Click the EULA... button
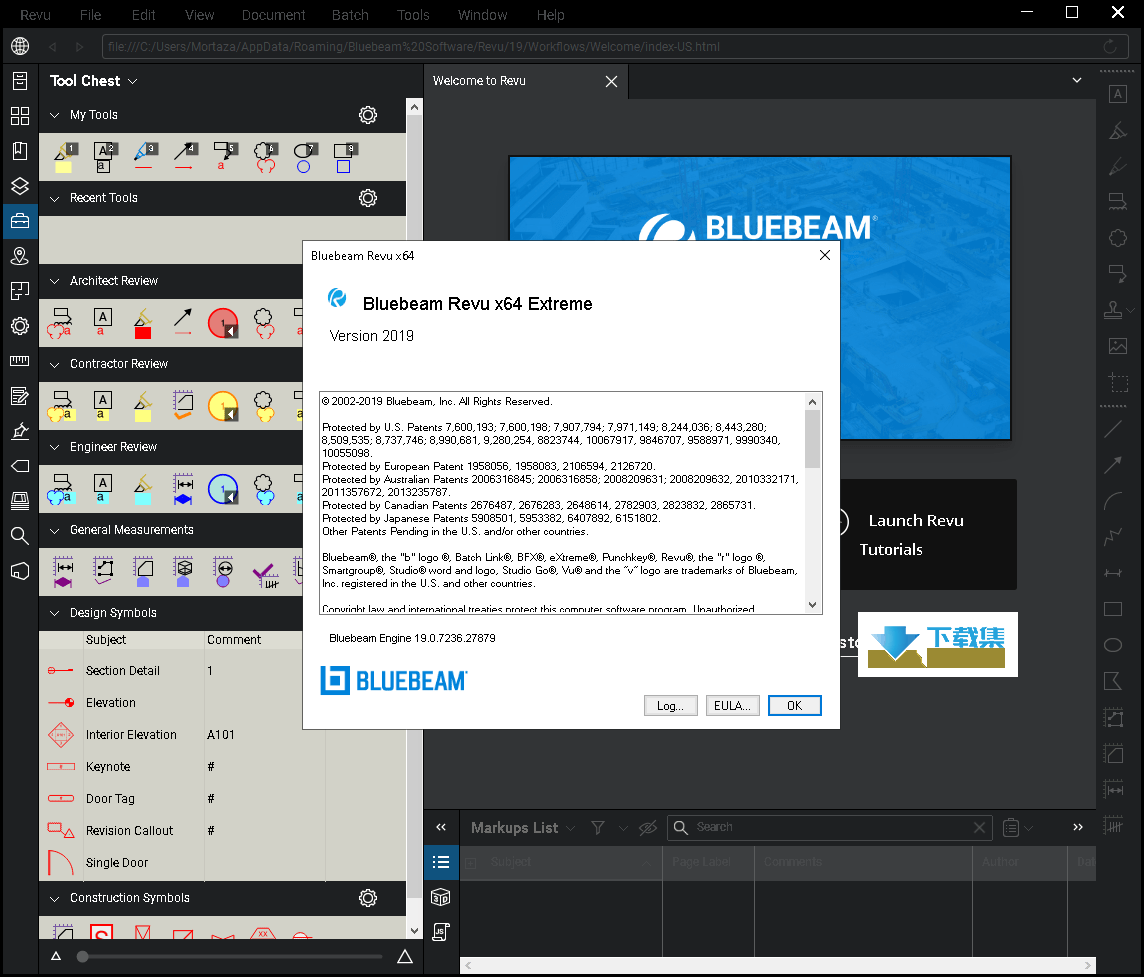The height and width of the screenshot is (977, 1144). 733,706
